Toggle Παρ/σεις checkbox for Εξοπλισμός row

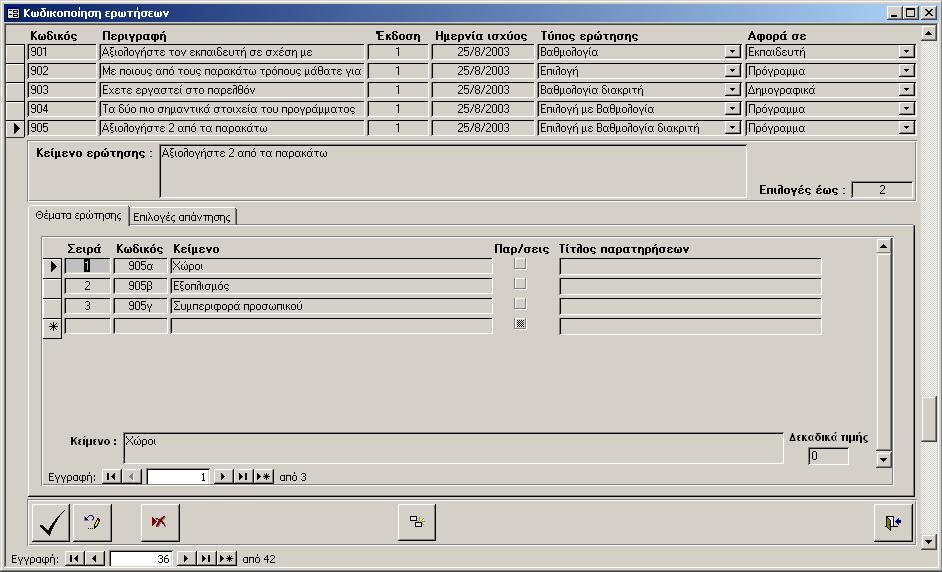coord(520,285)
